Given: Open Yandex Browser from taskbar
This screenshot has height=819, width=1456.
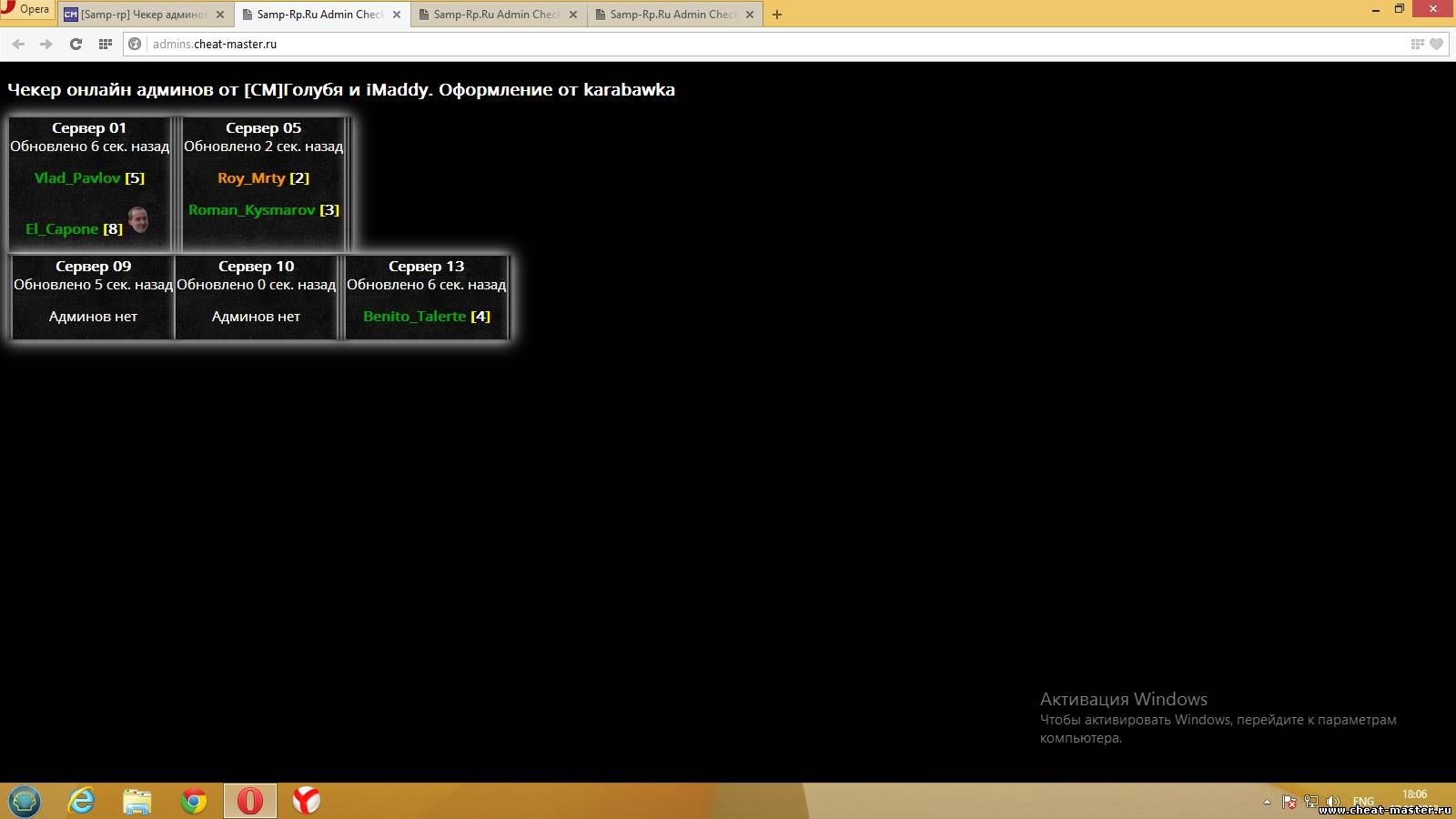Looking at the screenshot, I should pyautogui.click(x=306, y=801).
